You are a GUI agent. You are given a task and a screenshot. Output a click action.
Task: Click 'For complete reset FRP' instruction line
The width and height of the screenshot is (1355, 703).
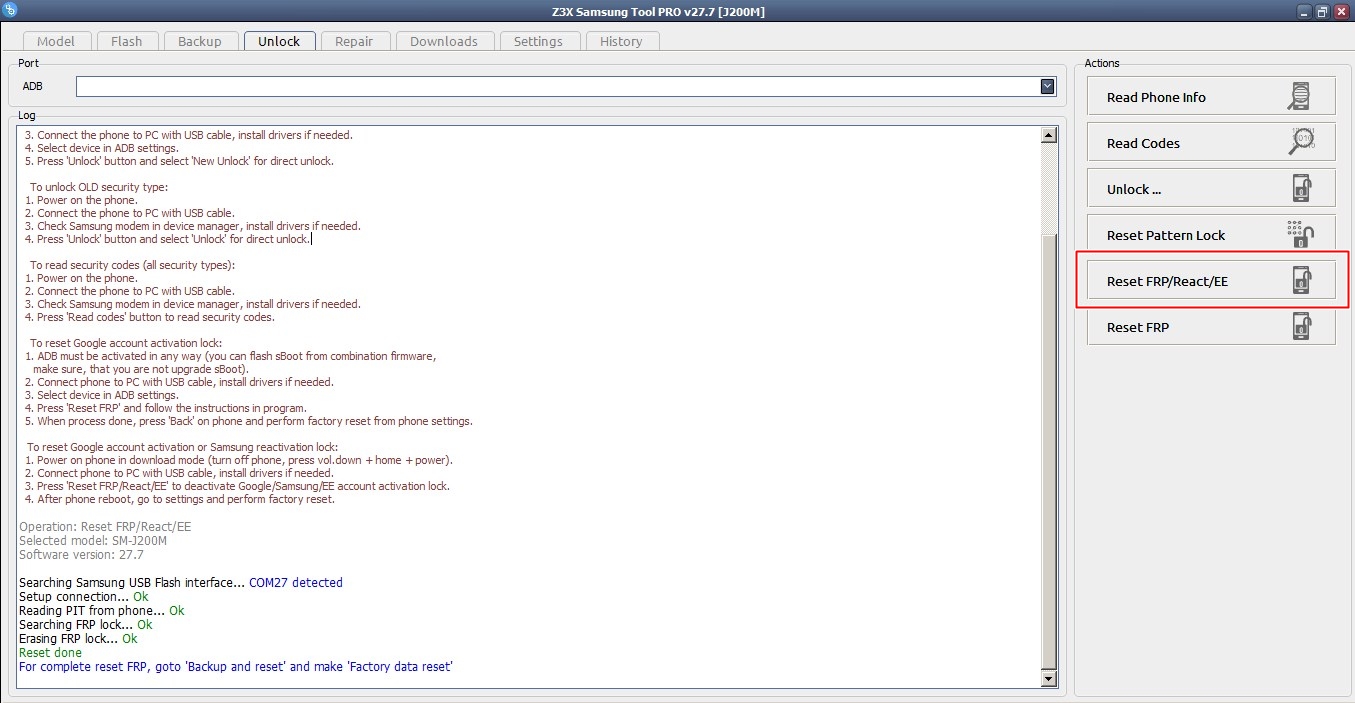pyautogui.click(x=236, y=666)
